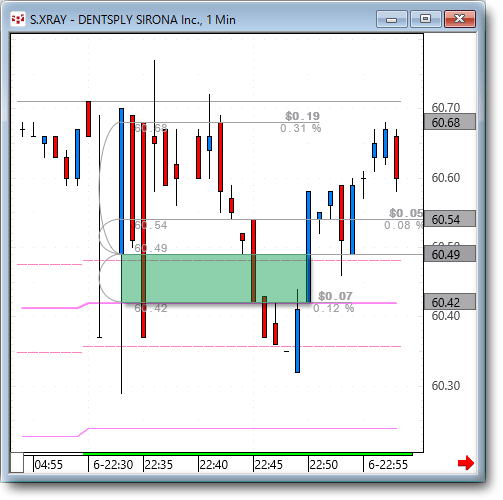503x500 pixels.
Task: Click the 04:55 time axis label
Action: click(x=49, y=464)
